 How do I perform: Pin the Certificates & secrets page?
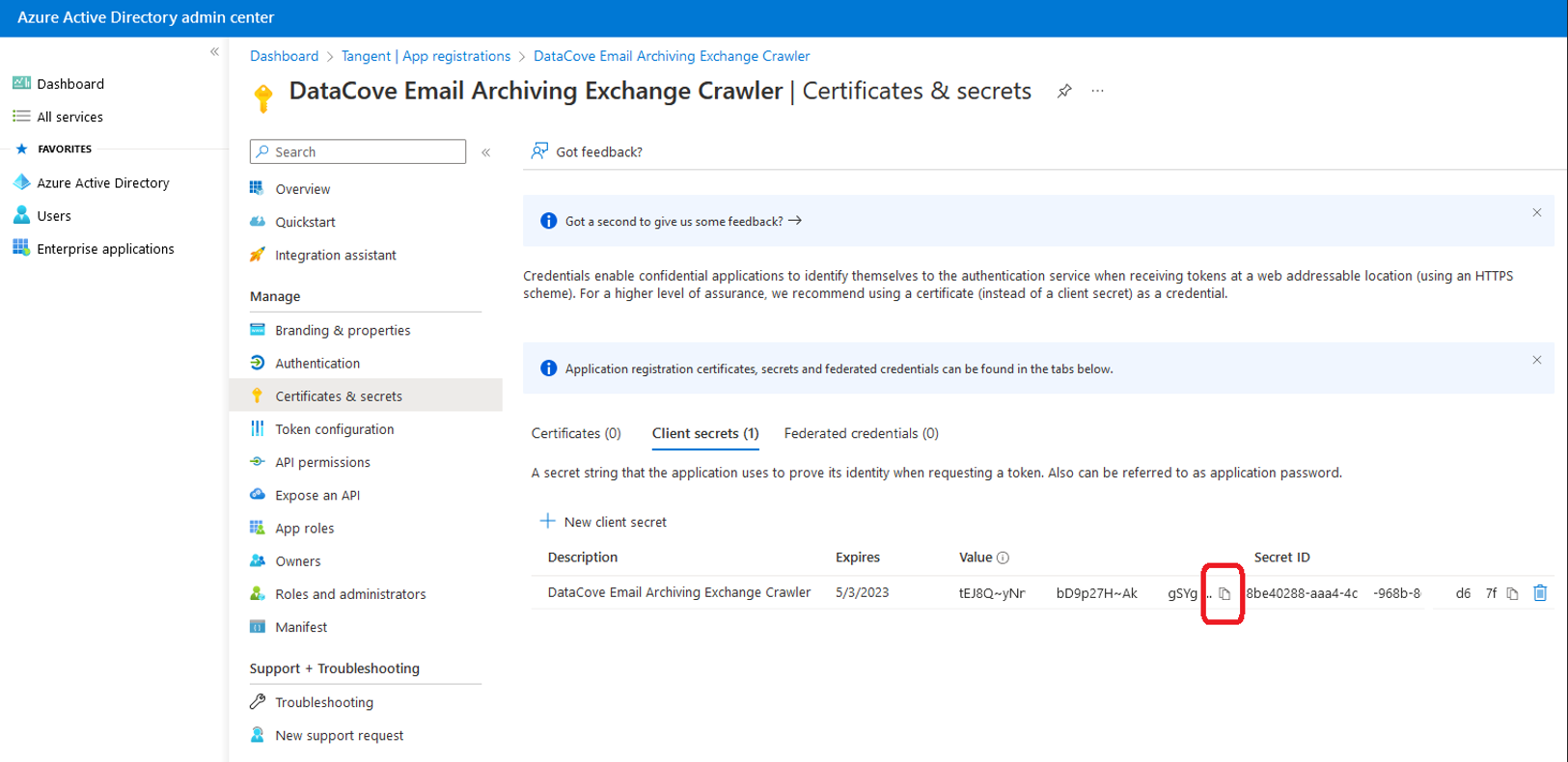pos(1064,91)
